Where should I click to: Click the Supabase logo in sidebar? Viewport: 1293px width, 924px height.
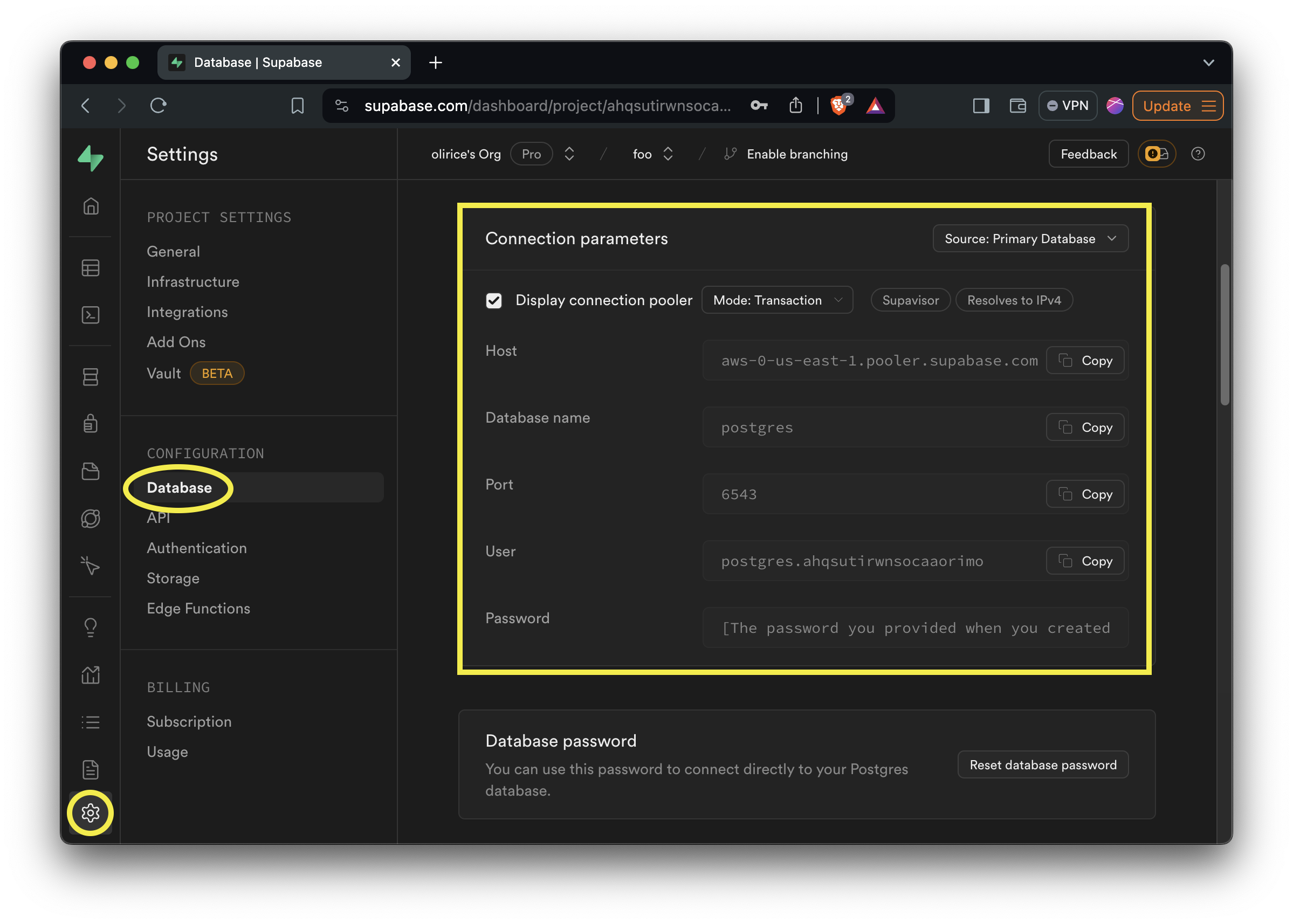click(91, 157)
